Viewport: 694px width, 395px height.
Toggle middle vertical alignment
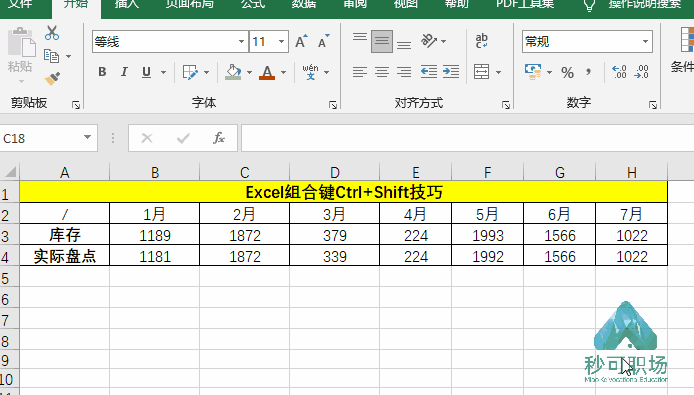coord(382,41)
